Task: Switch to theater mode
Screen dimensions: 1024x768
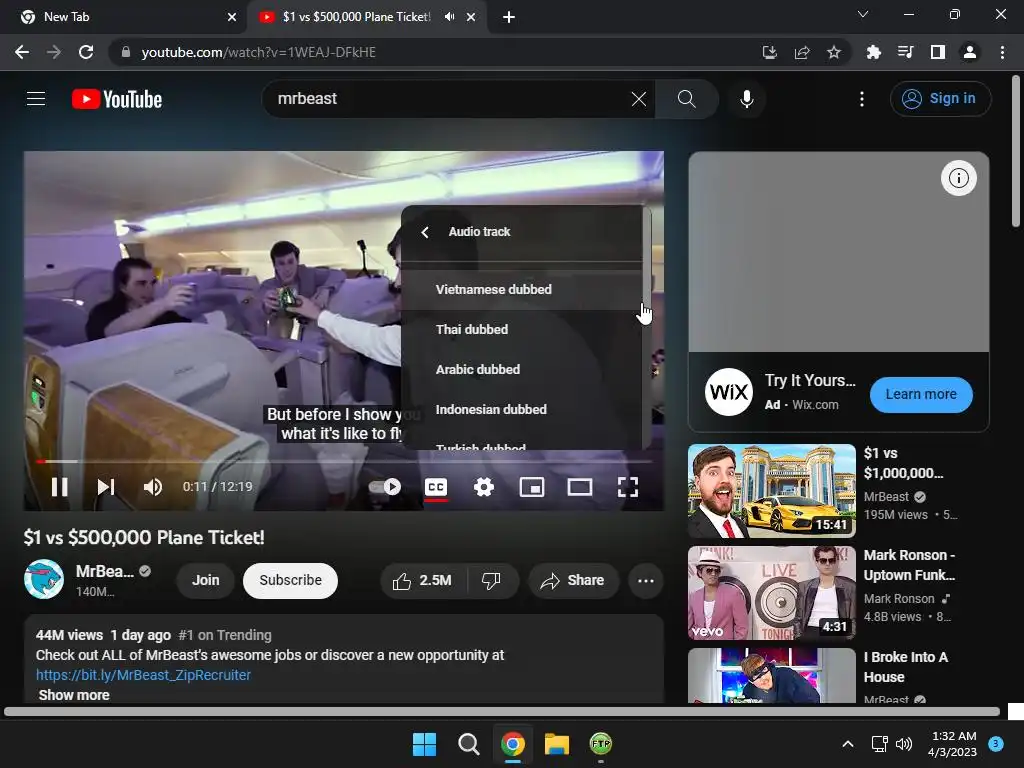Action: 579,487
